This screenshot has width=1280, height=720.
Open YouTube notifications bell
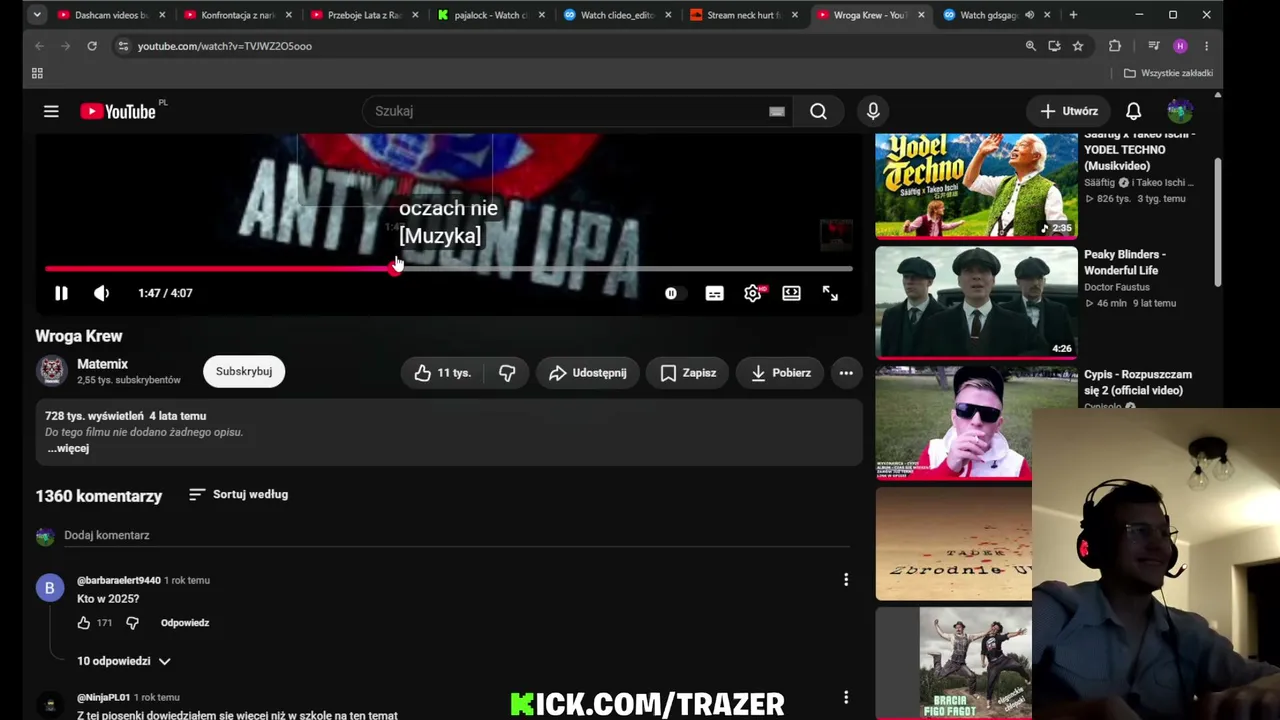point(1133,111)
